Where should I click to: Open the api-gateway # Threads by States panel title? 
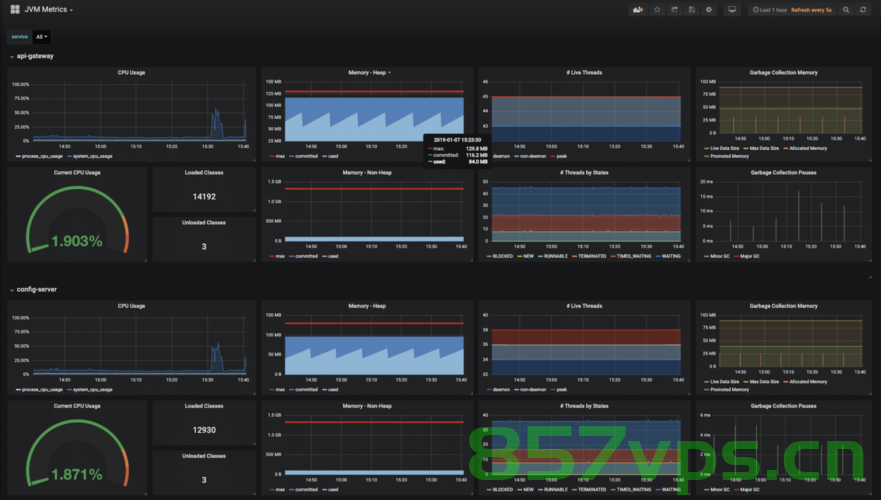[584, 172]
